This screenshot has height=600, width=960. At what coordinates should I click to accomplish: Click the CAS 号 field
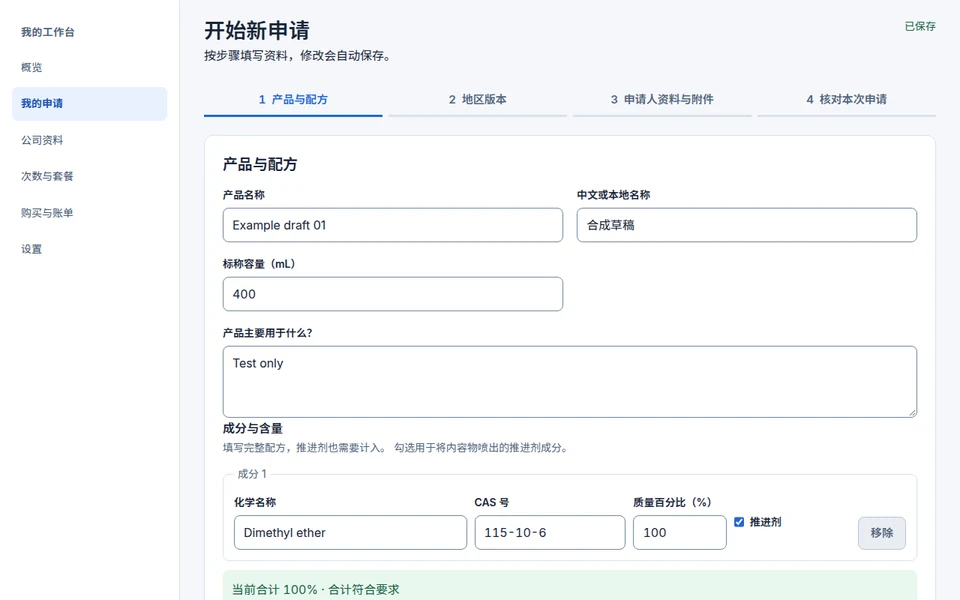pos(550,533)
